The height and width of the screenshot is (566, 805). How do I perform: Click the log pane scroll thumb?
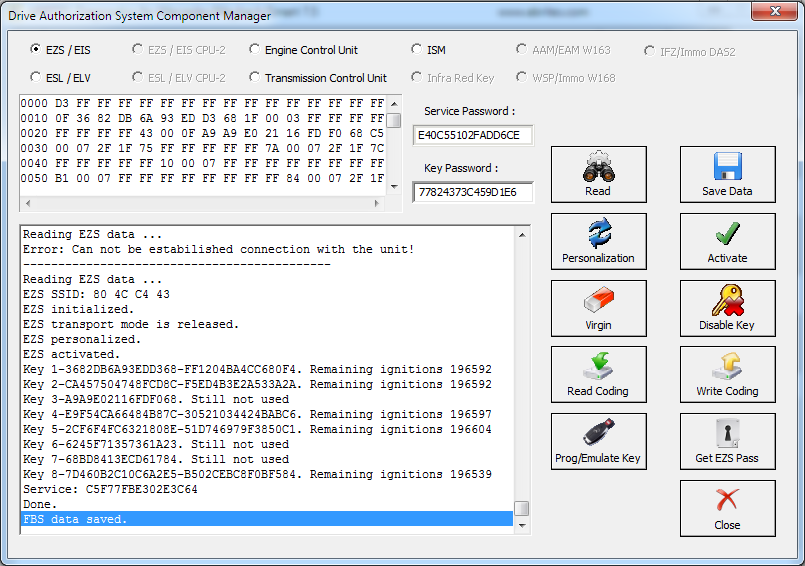(x=522, y=508)
